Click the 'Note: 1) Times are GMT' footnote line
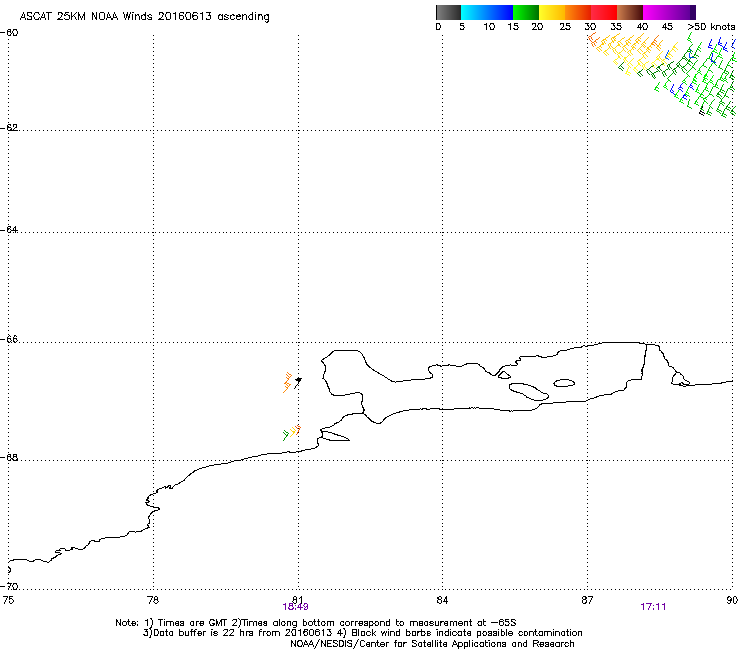Screen dimensions: 740x650 tap(316, 623)
